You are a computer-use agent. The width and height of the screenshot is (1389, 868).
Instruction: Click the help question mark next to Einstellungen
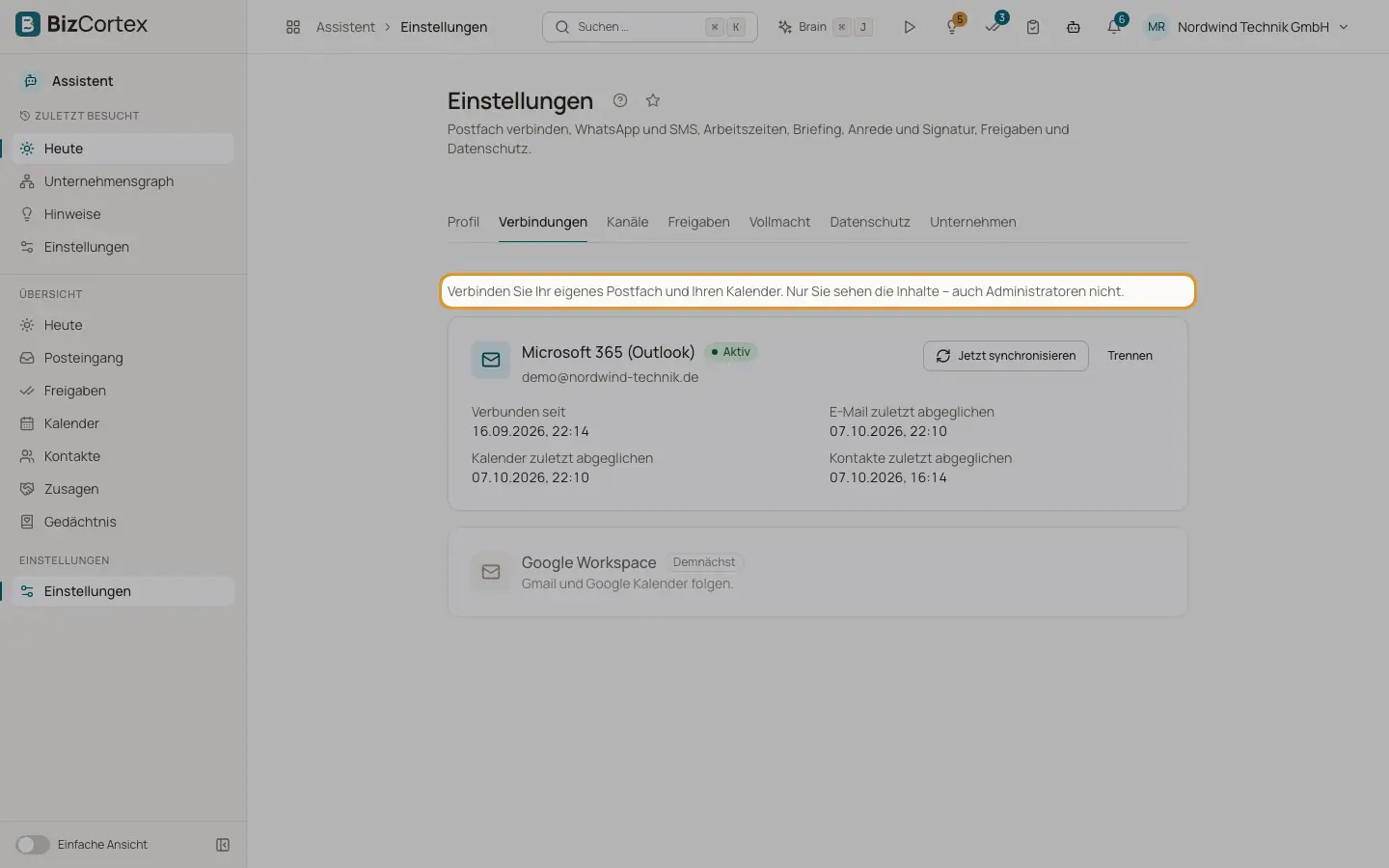(x=620, y=100)
